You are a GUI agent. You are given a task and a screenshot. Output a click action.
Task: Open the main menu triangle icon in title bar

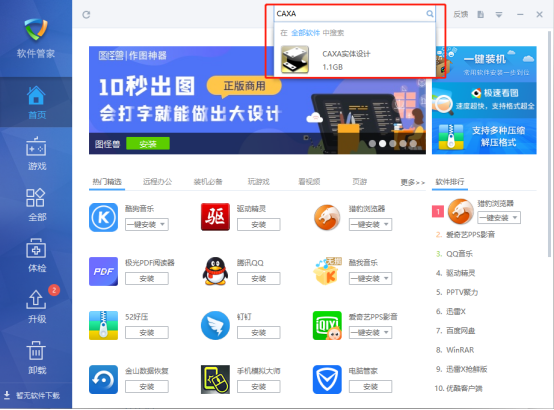499,14
